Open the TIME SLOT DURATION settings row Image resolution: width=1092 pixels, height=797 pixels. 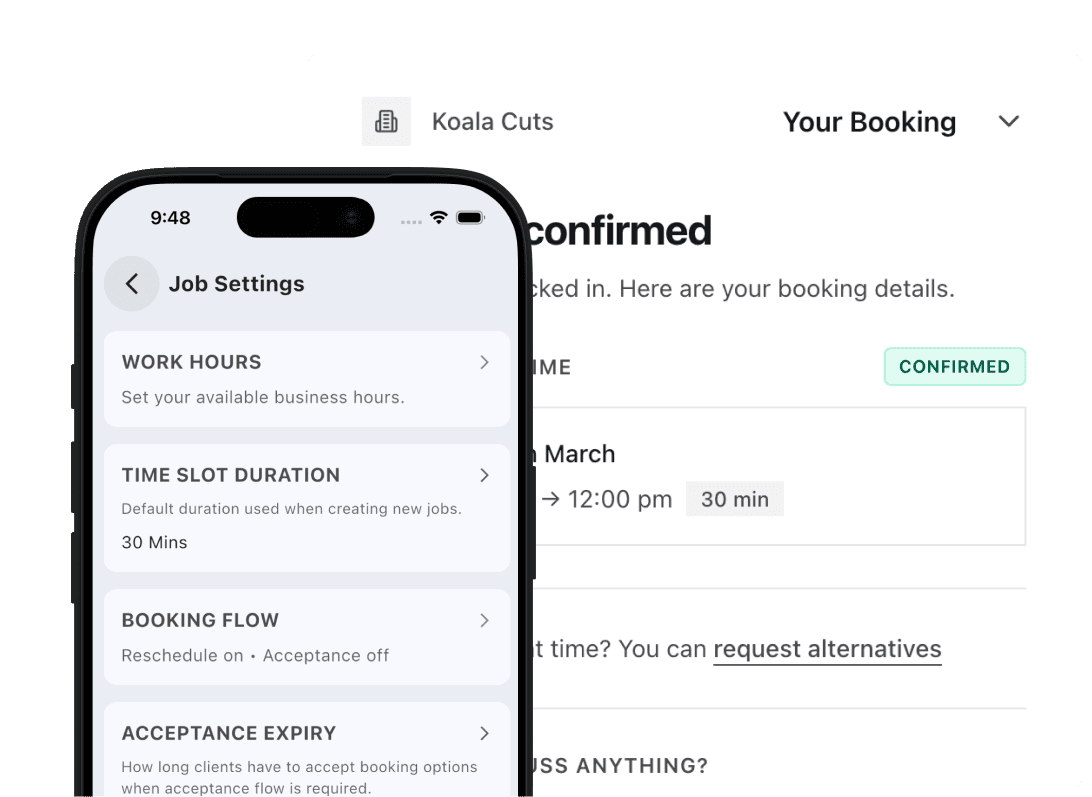tap(306, 508)
